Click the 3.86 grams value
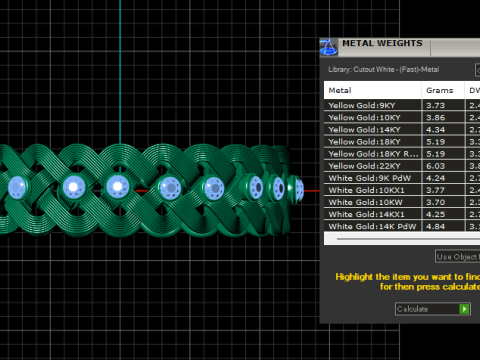480x360 pixels. (x=435, y=117)
